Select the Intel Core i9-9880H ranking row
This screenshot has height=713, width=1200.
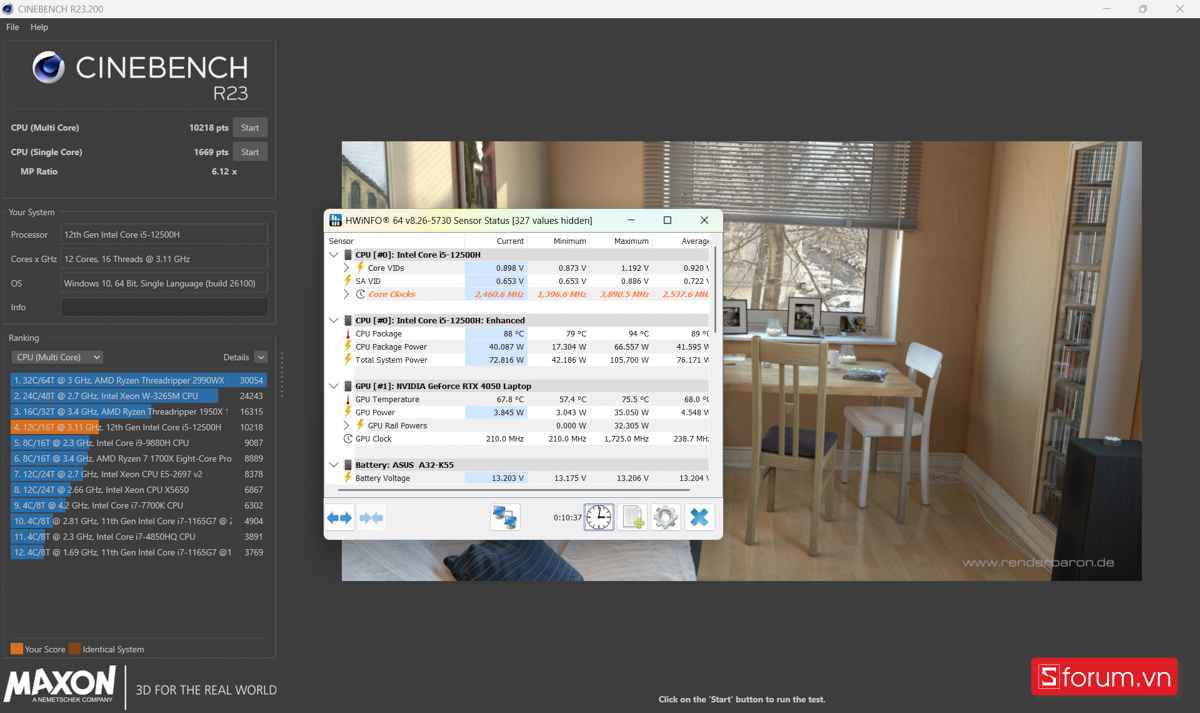point(138,443)
